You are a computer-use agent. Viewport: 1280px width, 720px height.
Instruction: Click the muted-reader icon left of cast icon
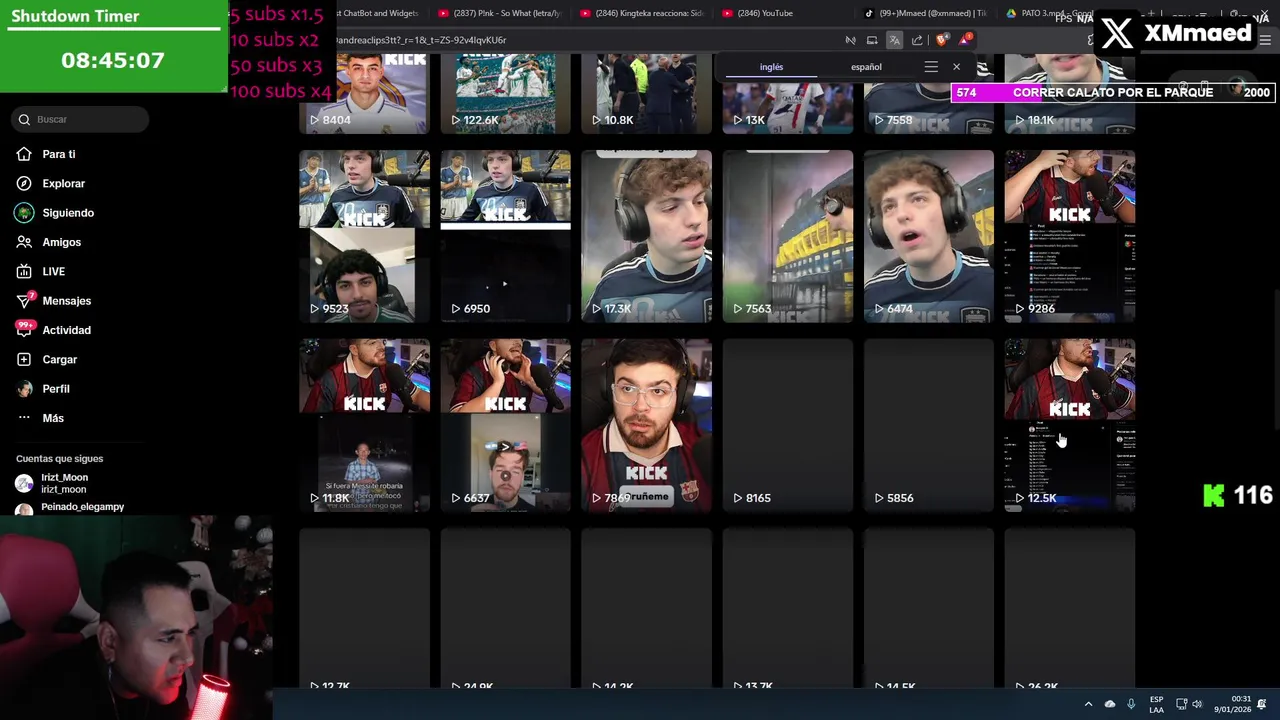850,40
